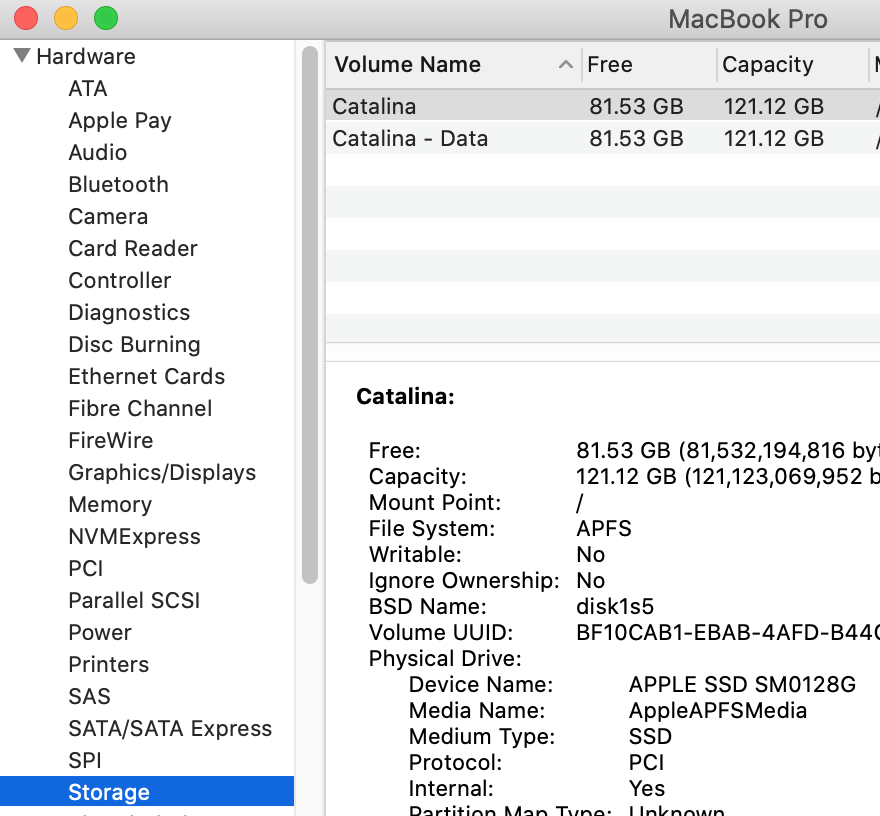Open the Bluetooth hardware section
The image size is (880, 816).
118,185
